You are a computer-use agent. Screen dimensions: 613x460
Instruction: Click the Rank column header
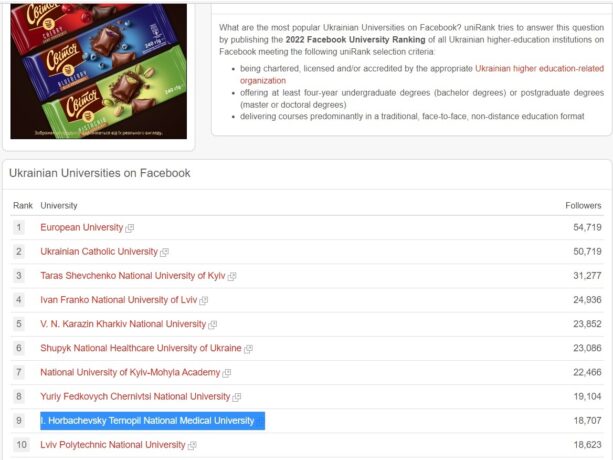22,205
